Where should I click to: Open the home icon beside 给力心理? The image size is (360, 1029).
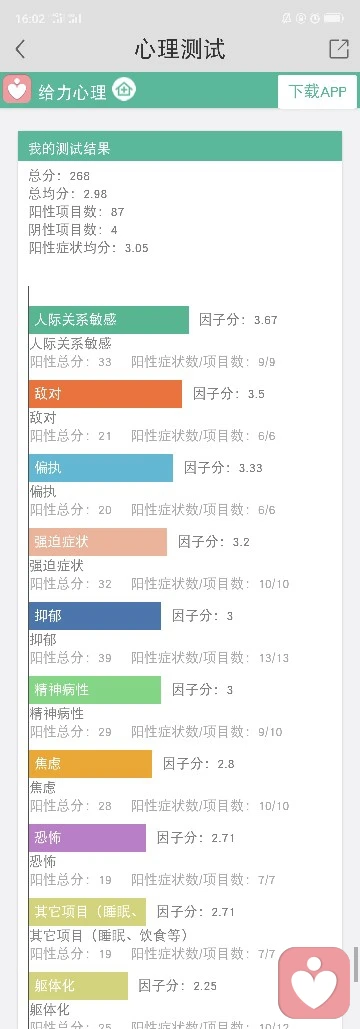pyautogui.click(x=123, y=90)
